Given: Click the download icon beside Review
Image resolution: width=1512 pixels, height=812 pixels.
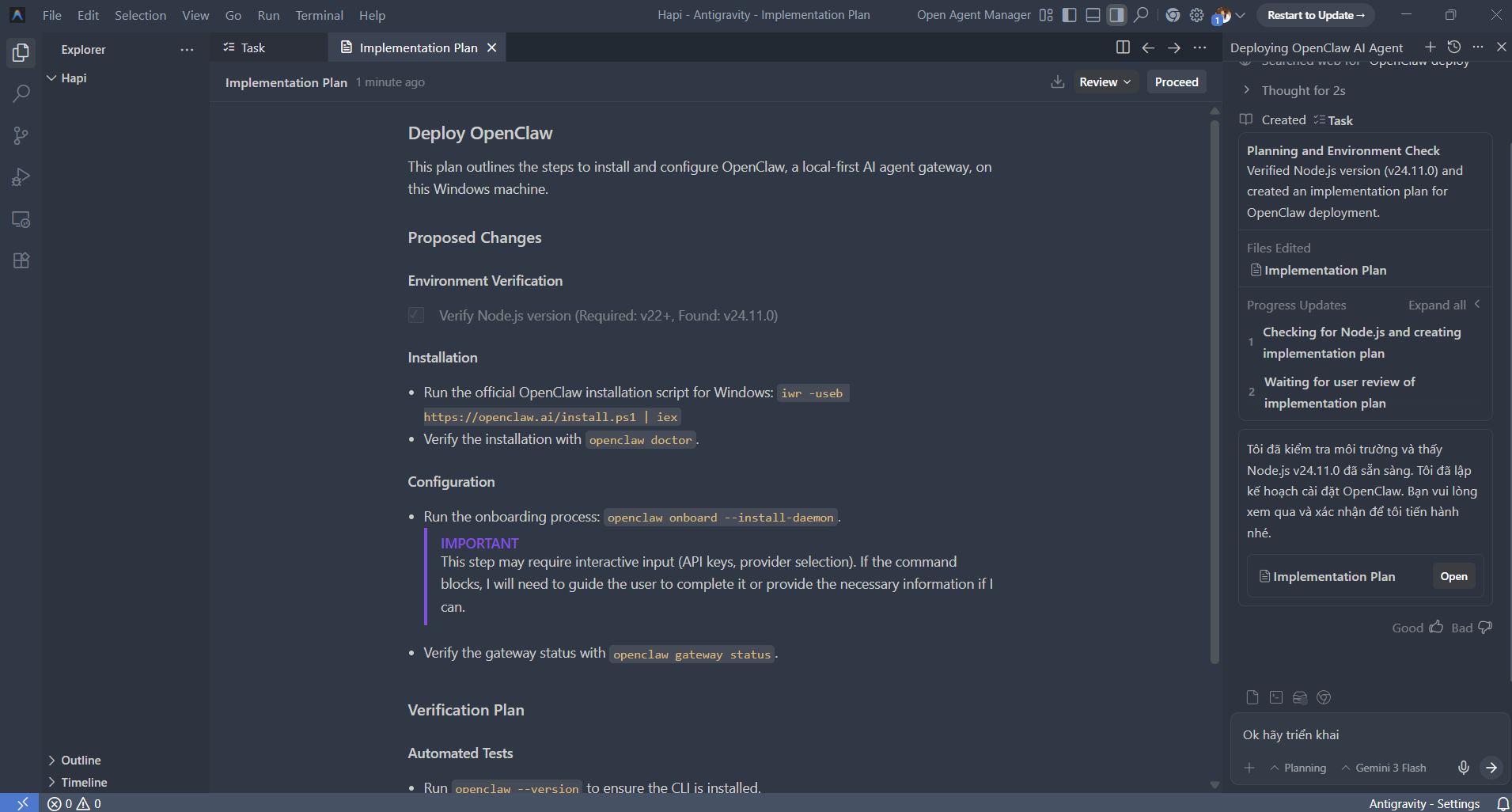Looking at the screenshot, I should pyautogui.click(x=1057, y=82).
